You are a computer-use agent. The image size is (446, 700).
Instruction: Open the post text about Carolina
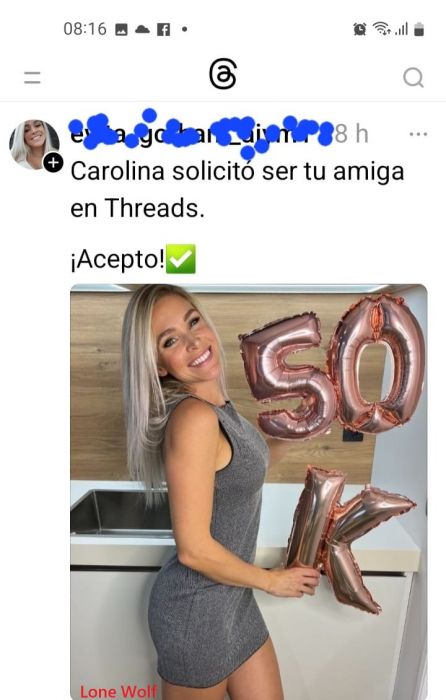[x=237, y=190]
